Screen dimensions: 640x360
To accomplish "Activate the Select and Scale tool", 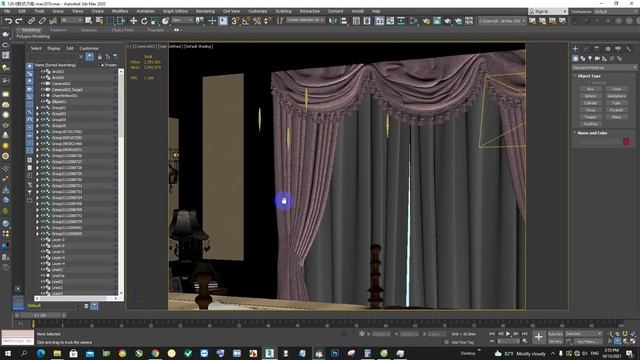I will pos(155,20).
